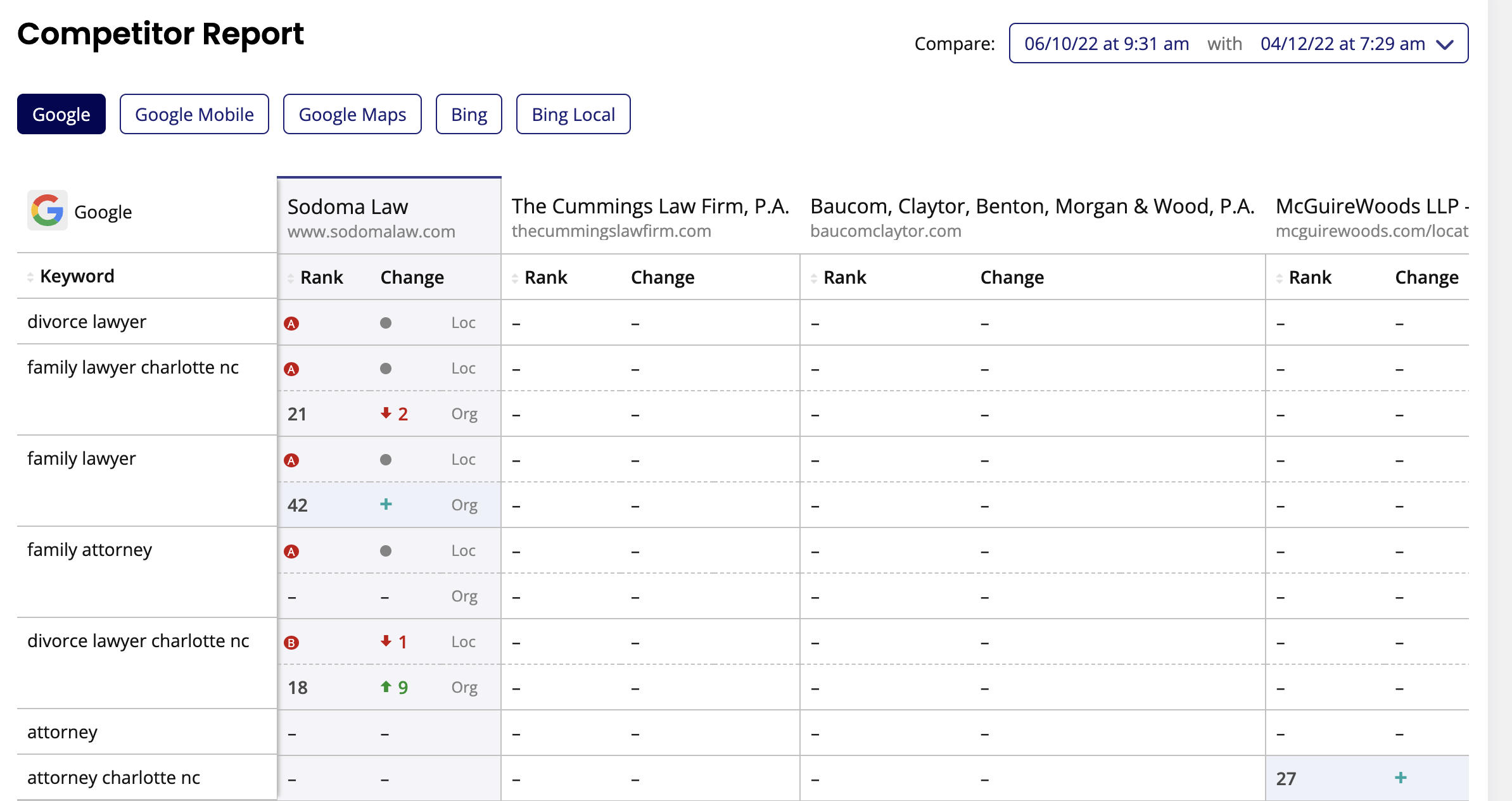Select the 'divorce lawyer' keyword
Screen dimensions: 1512x801
click(87, 322)
